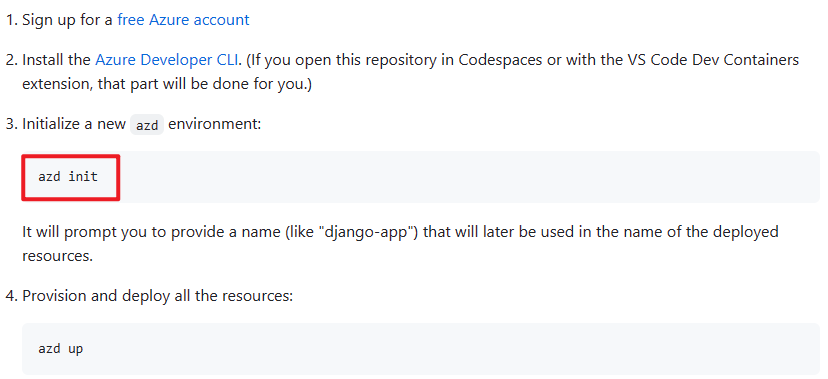Click the list number 1 marker
Viewport: 828px width, 379px height.
pos(11,20)
